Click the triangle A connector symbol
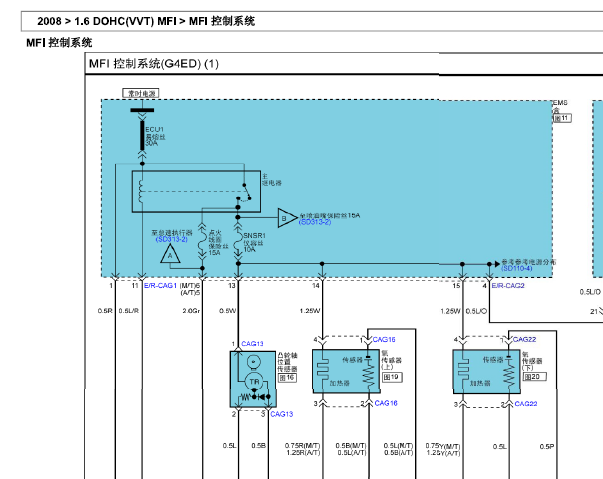This screenshot has height=479, width=603. [170, 255]
